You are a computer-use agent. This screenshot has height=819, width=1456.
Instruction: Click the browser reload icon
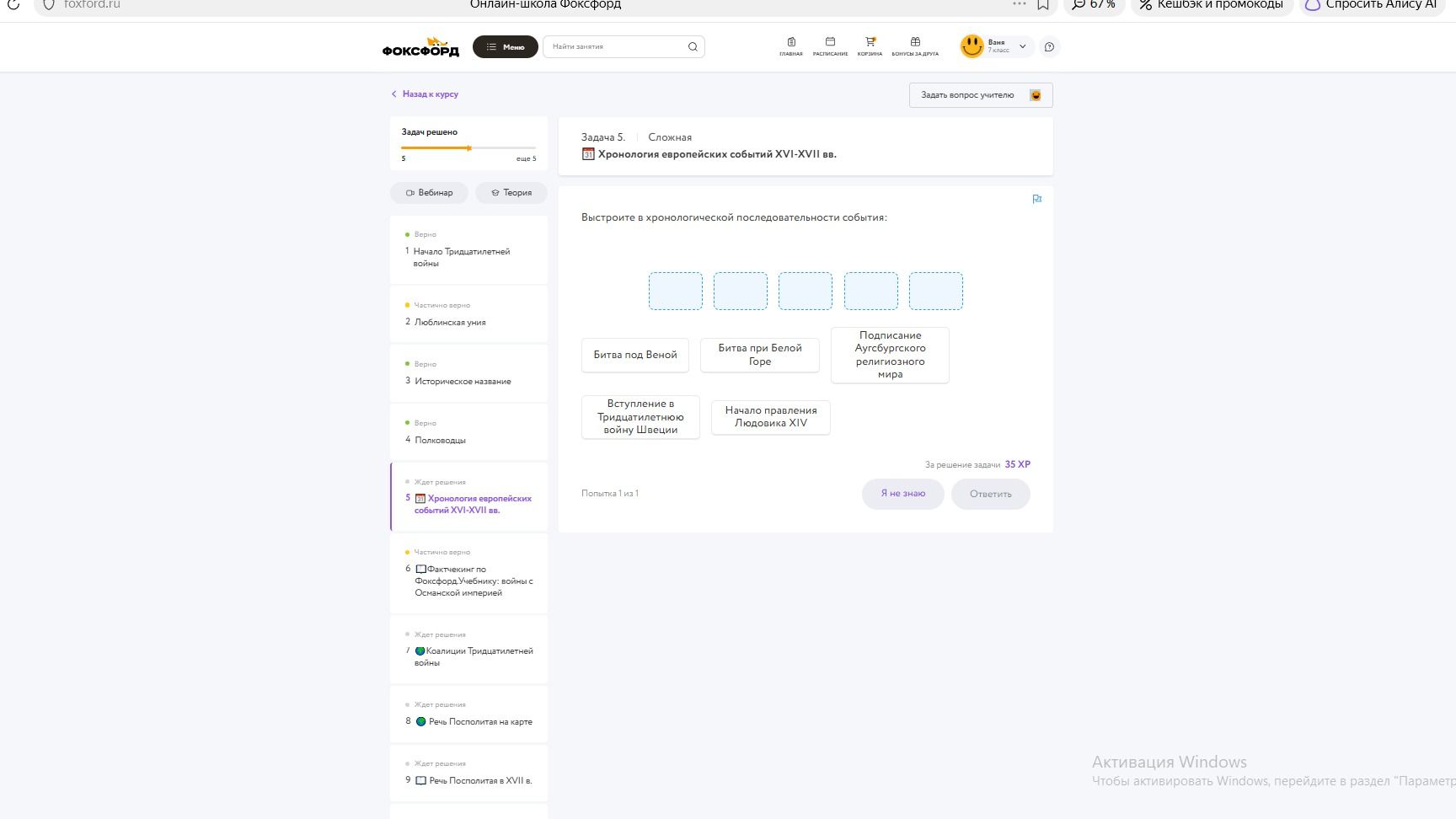[x=13, y=4]
